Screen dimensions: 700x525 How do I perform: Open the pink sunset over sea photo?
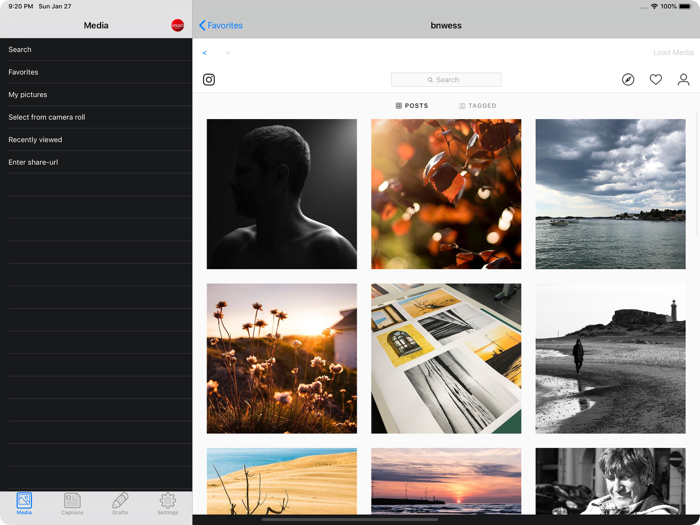coord(446,481)
